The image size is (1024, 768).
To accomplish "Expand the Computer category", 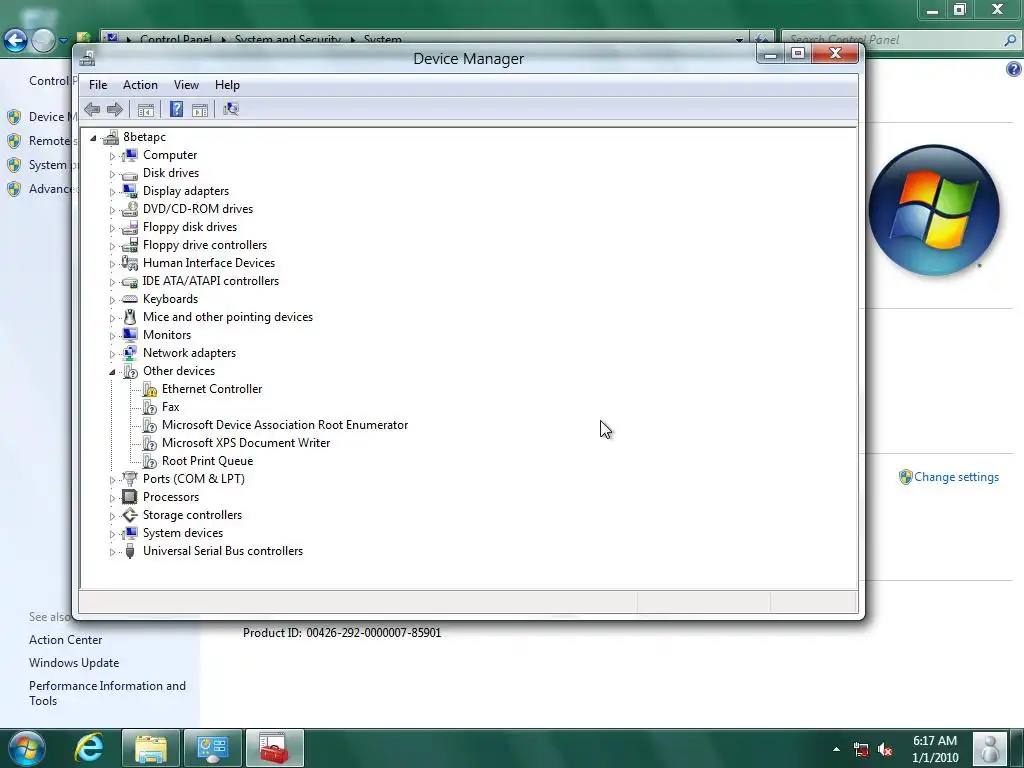I will [112, 156].
